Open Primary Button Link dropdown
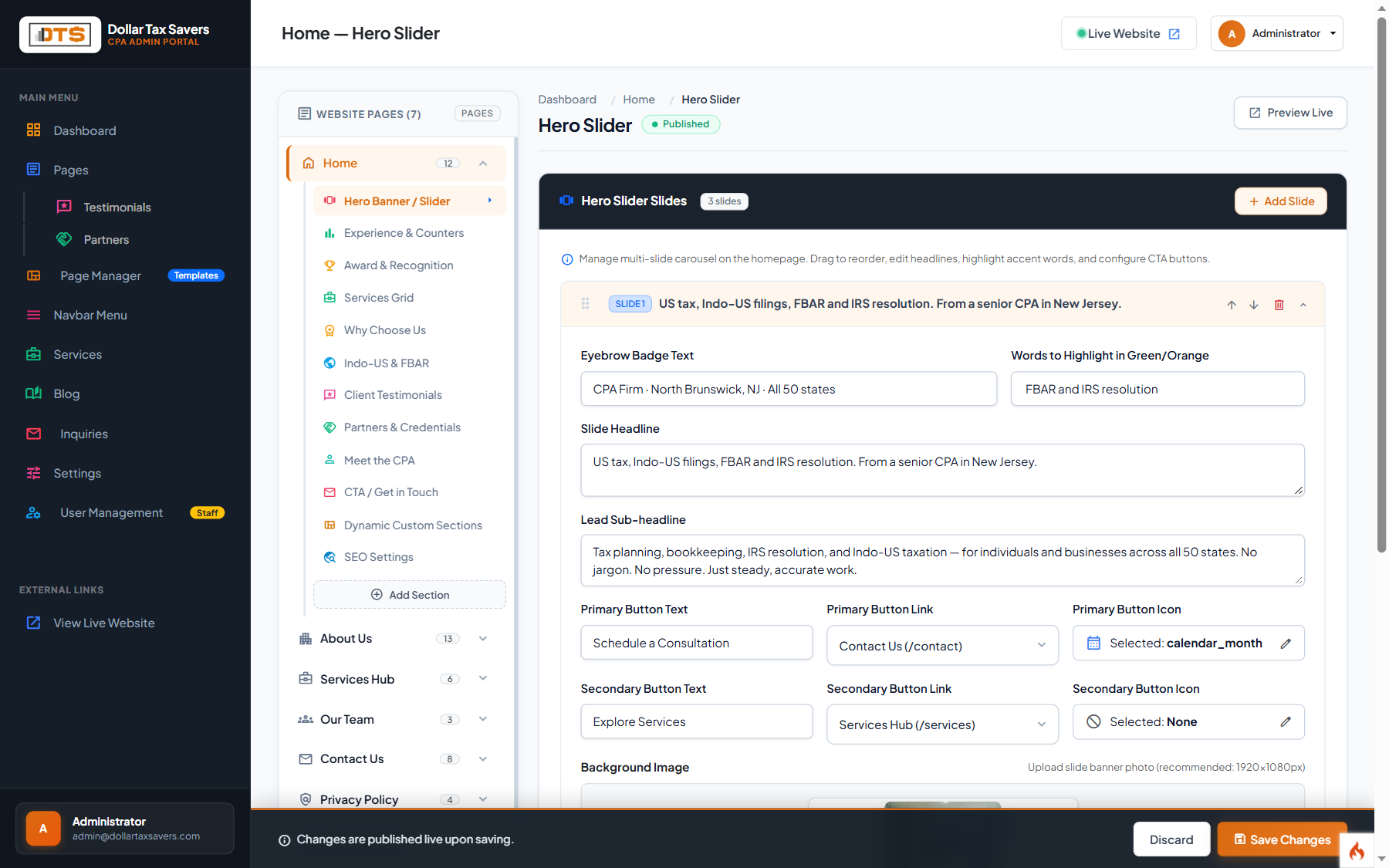Viewport: 1389px width, 868px height. [x=942, y=645]
